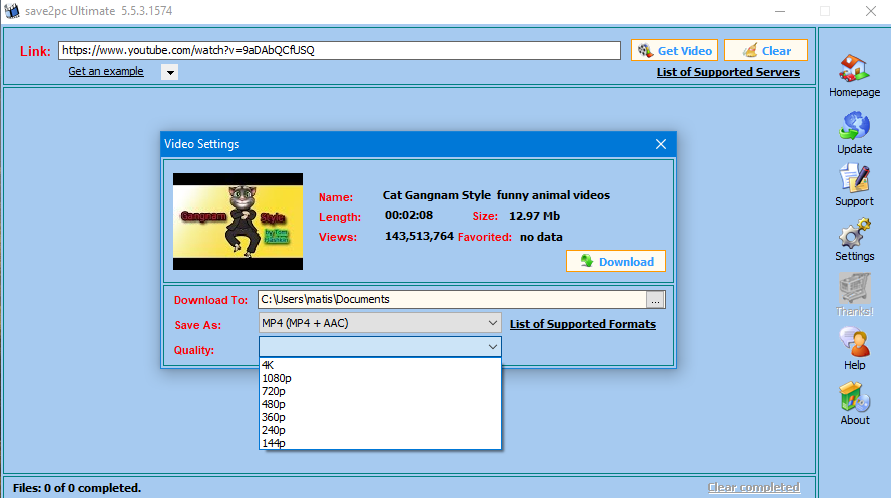Viewport: 891px width, 498px height.
Task: Click the Download To path field
Action: [x=452, y=300]
